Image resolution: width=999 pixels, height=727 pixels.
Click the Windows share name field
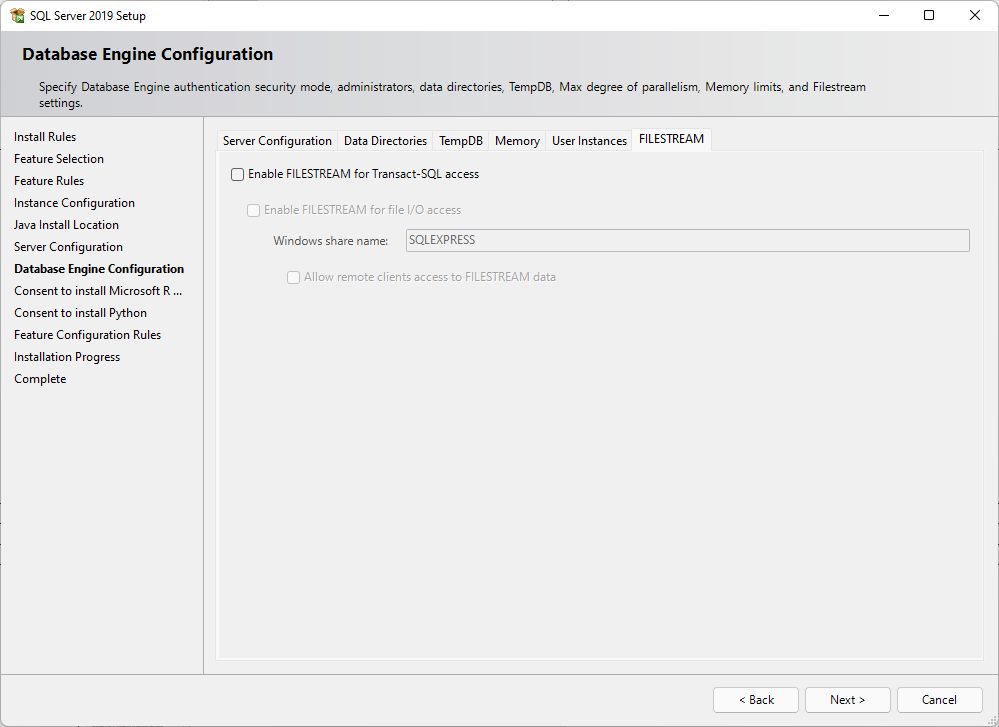click(687, 240)
